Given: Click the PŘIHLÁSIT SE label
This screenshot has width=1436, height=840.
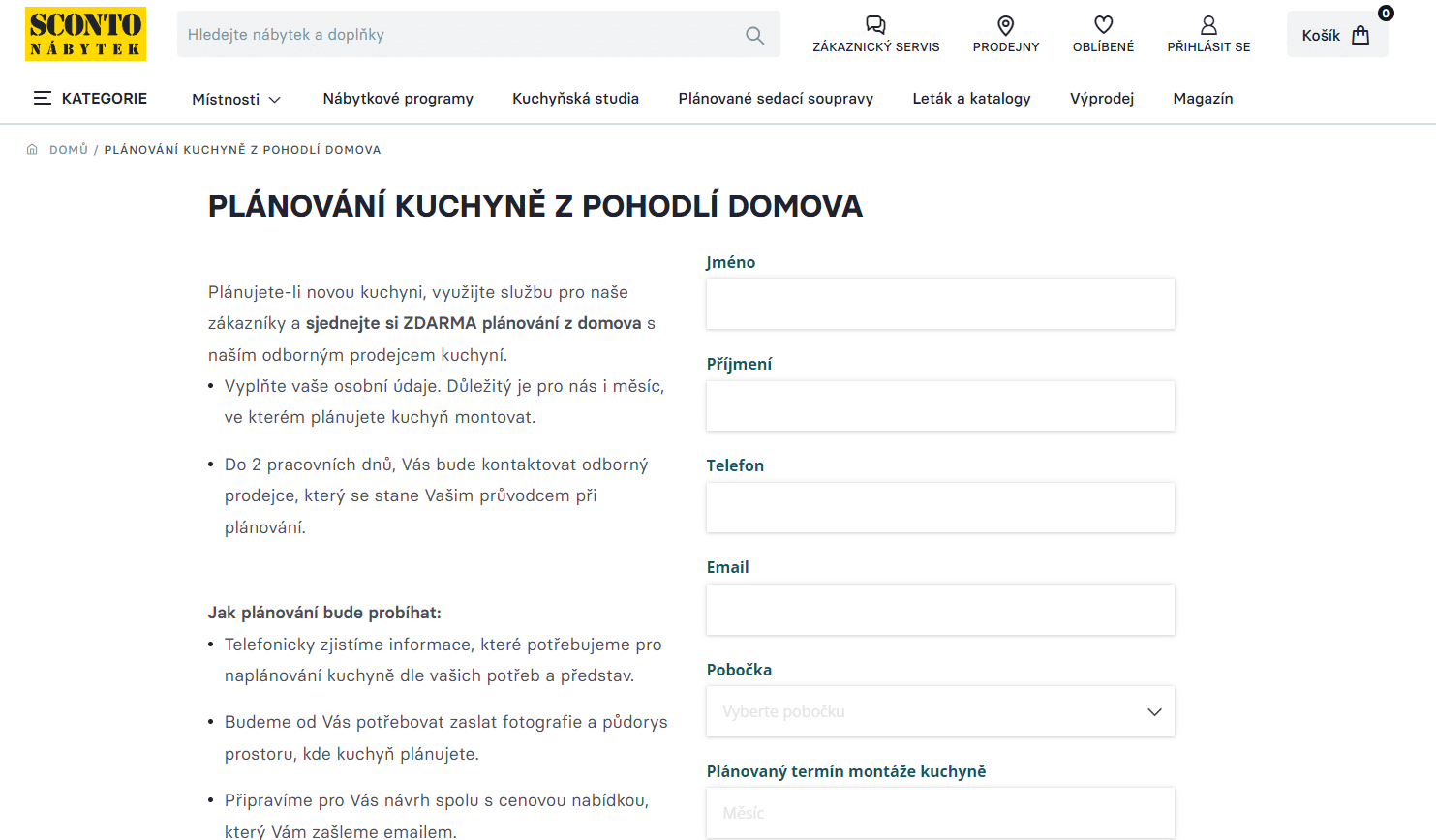Looking at the screenshot, I should coord(1208,46).
